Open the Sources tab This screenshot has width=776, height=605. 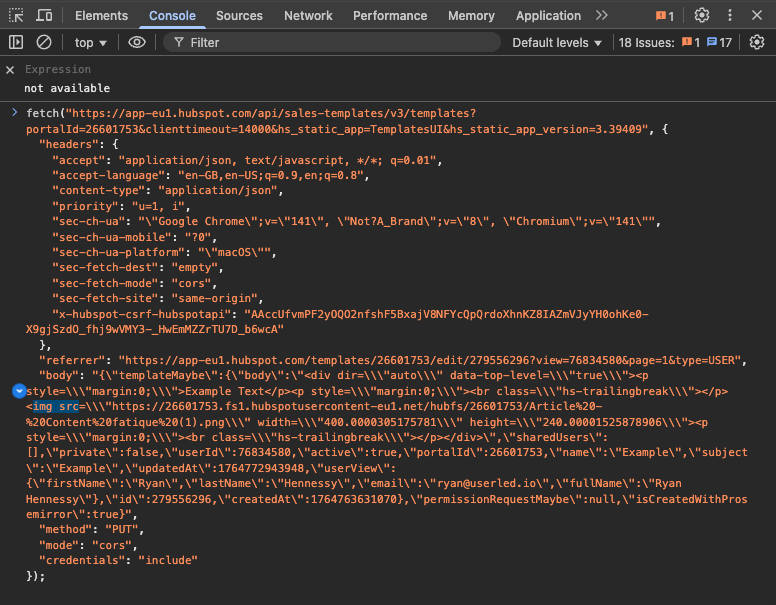[x=239, y=16]
